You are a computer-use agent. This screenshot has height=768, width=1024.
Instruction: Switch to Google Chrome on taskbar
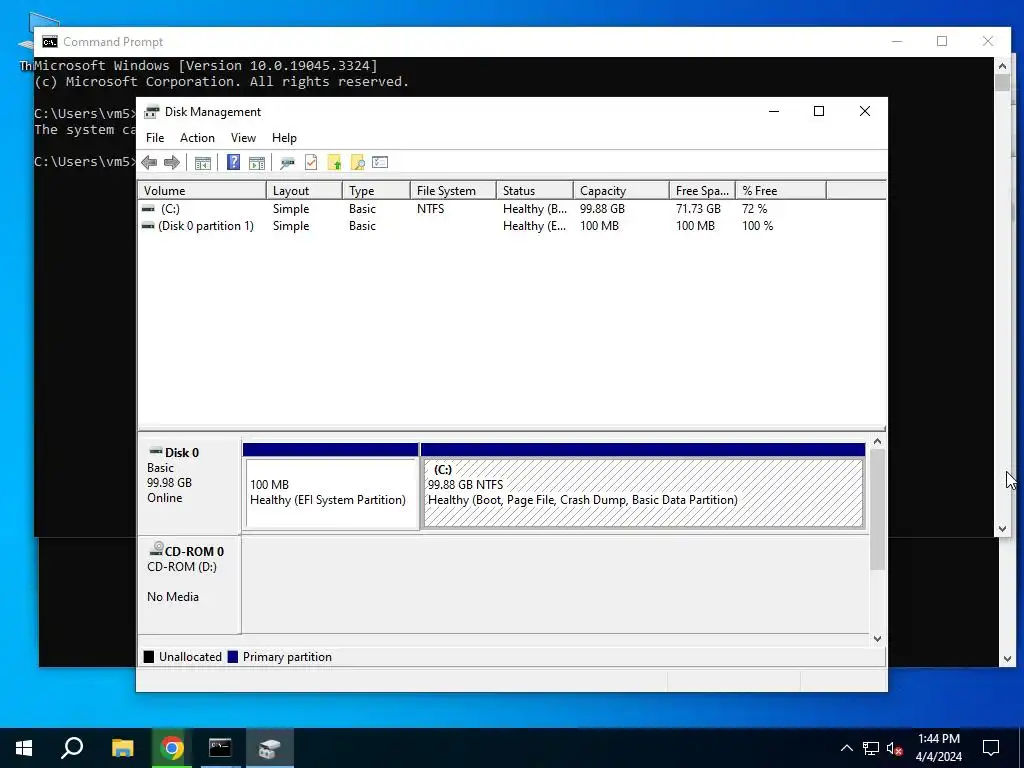click(172, 748)
